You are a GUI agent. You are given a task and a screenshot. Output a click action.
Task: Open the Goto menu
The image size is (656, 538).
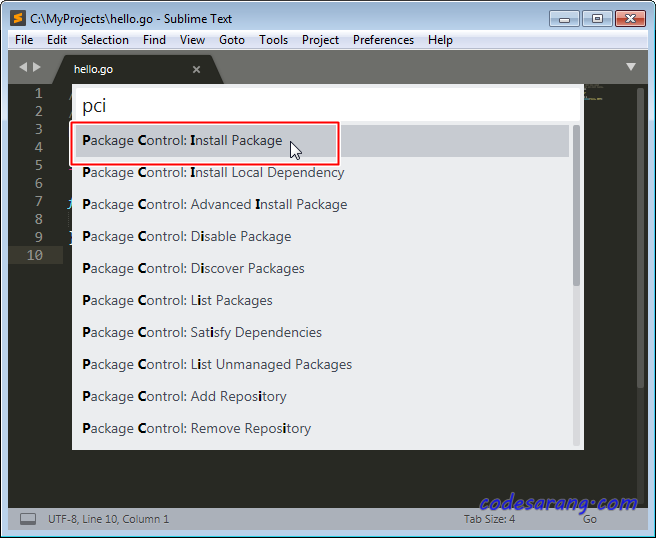coord(232,40)
